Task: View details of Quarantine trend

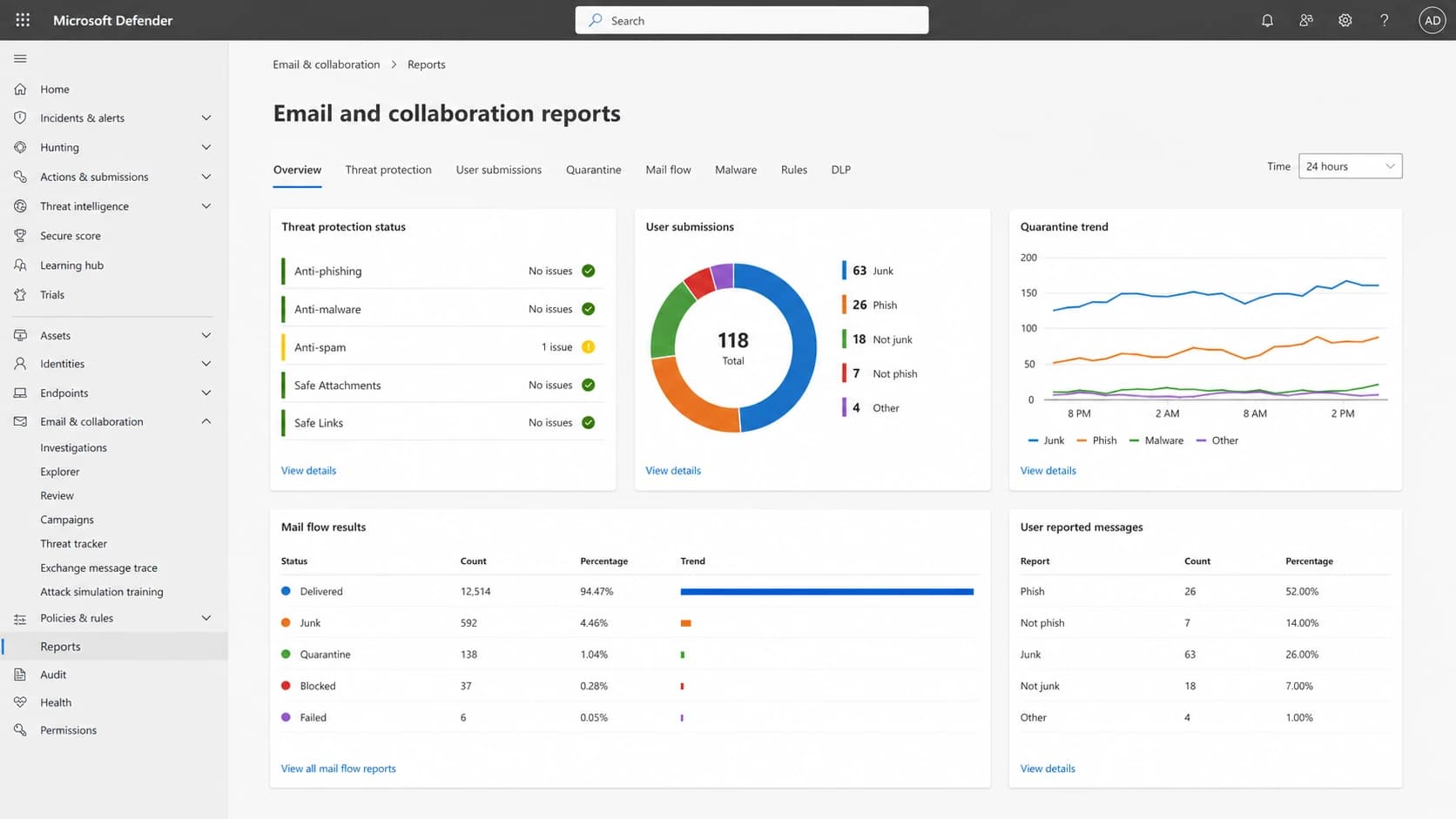Action: pyautogui.click(x=1048, y=470)
